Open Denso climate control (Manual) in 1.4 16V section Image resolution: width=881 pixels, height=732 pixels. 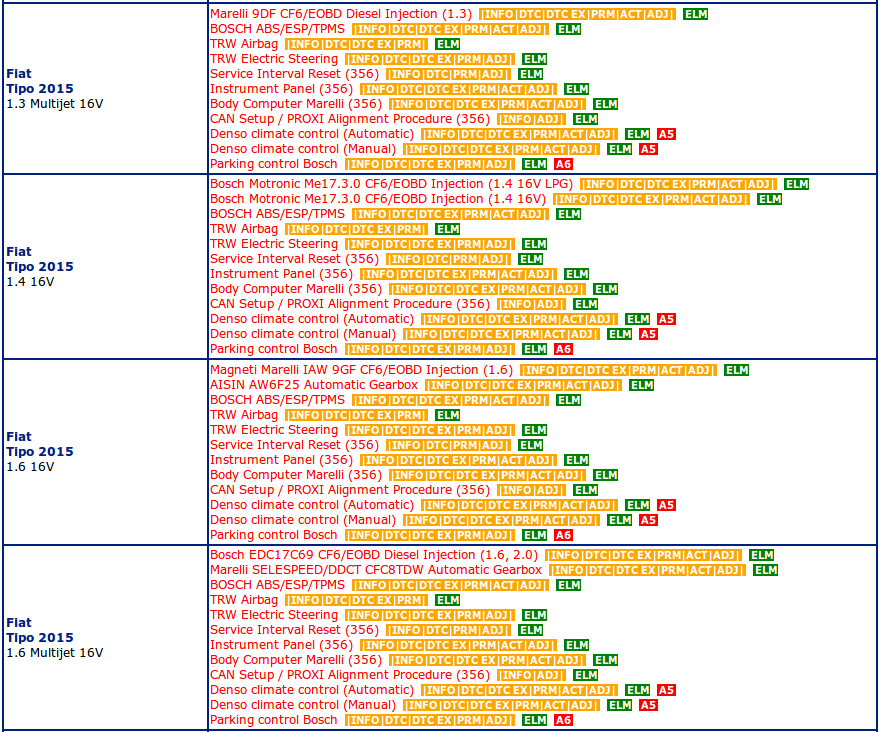(303, 334)
